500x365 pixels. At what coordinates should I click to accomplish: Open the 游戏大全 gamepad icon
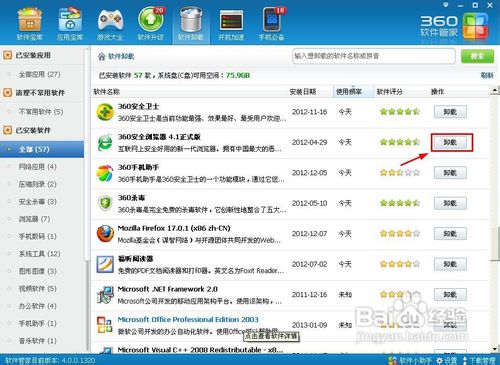pyautogui.click(x=110, y=24)
